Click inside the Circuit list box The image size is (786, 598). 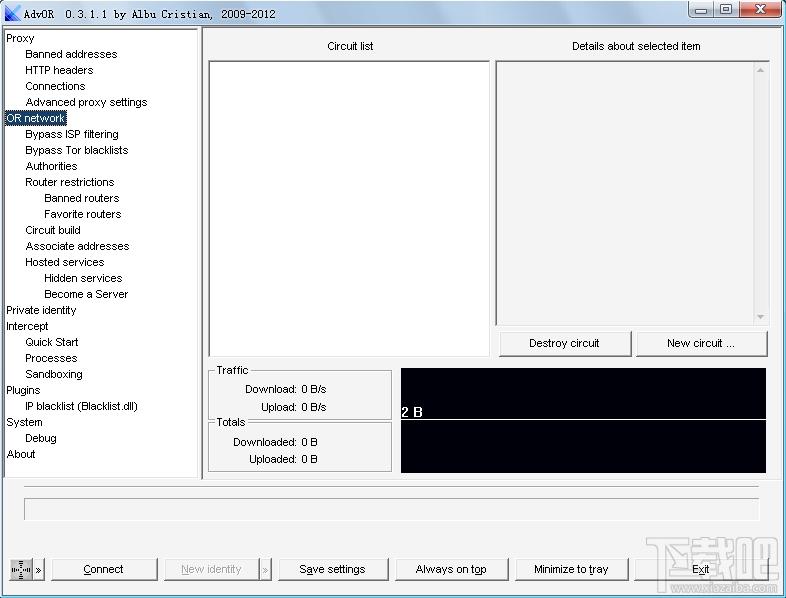click(x=349, y=209)
